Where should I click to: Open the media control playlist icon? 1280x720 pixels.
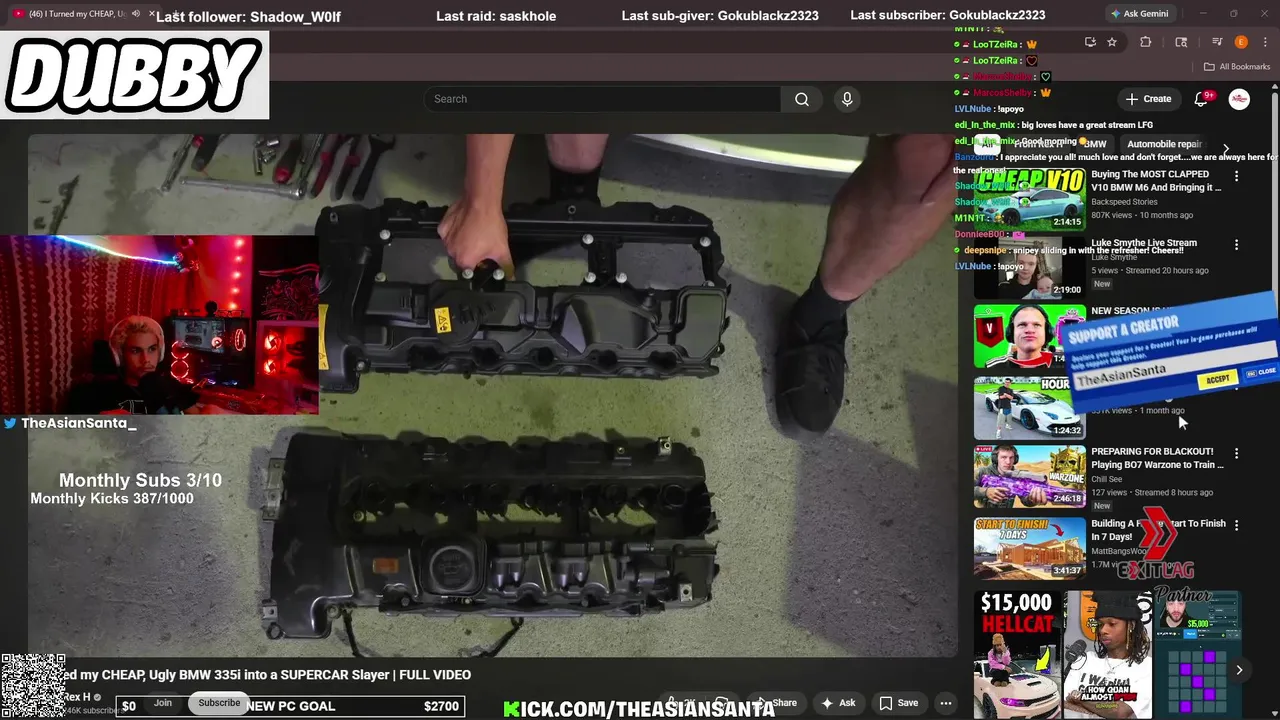[x=1217, y=42]
